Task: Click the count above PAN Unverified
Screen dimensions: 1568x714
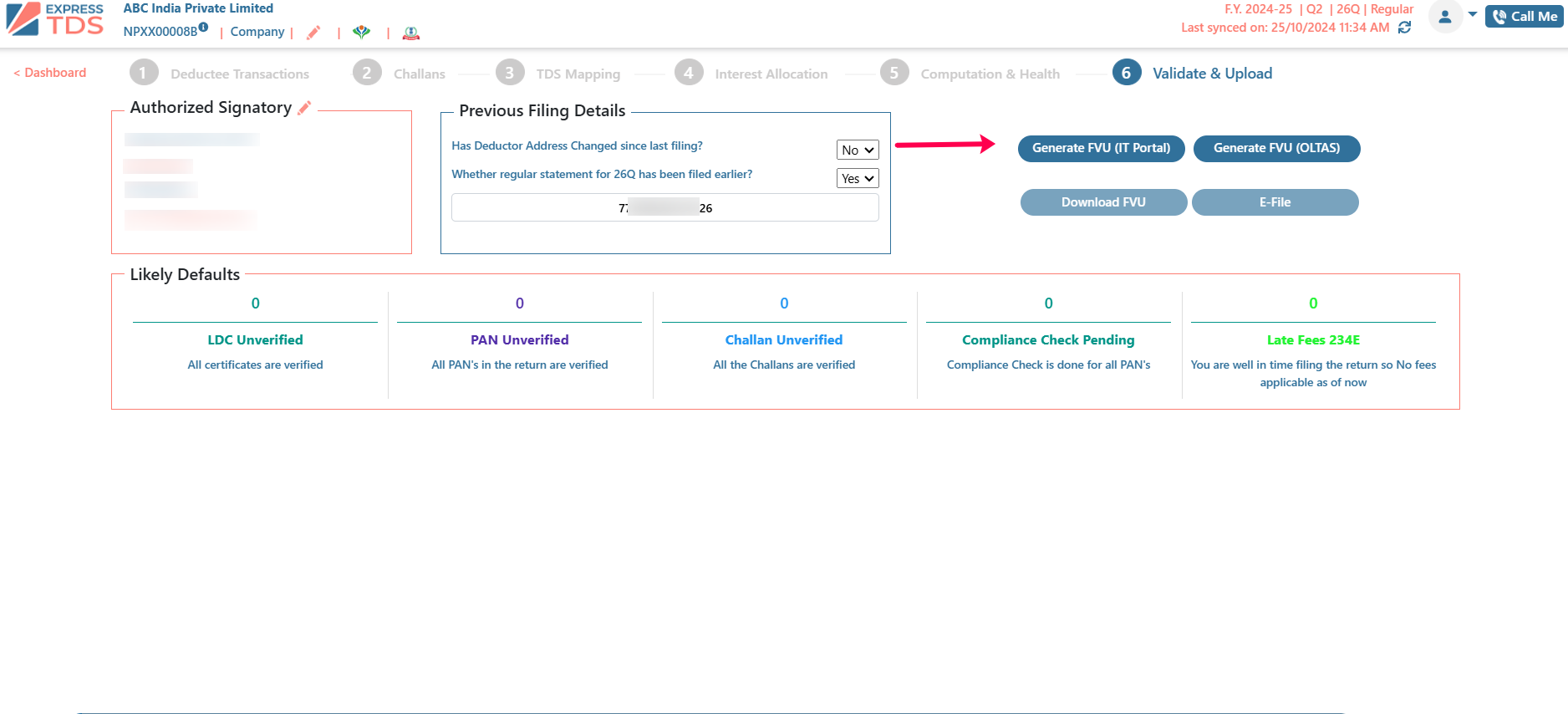Action: 519,303
